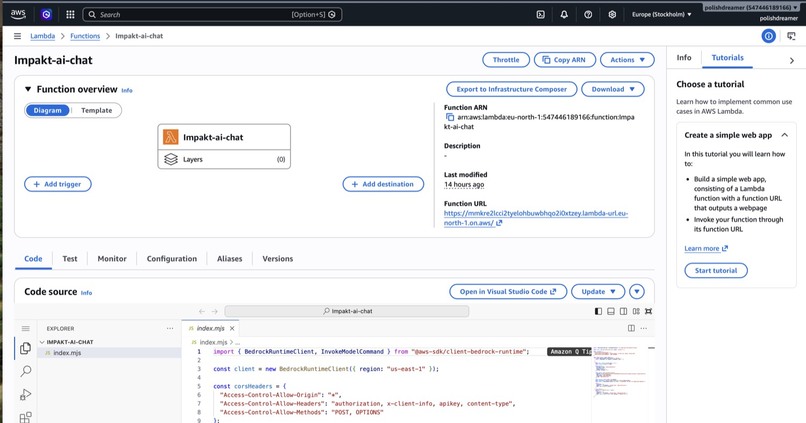The image size is (806, 423).
Task: Switch to the Monitor tab
Action: [112, 259]
